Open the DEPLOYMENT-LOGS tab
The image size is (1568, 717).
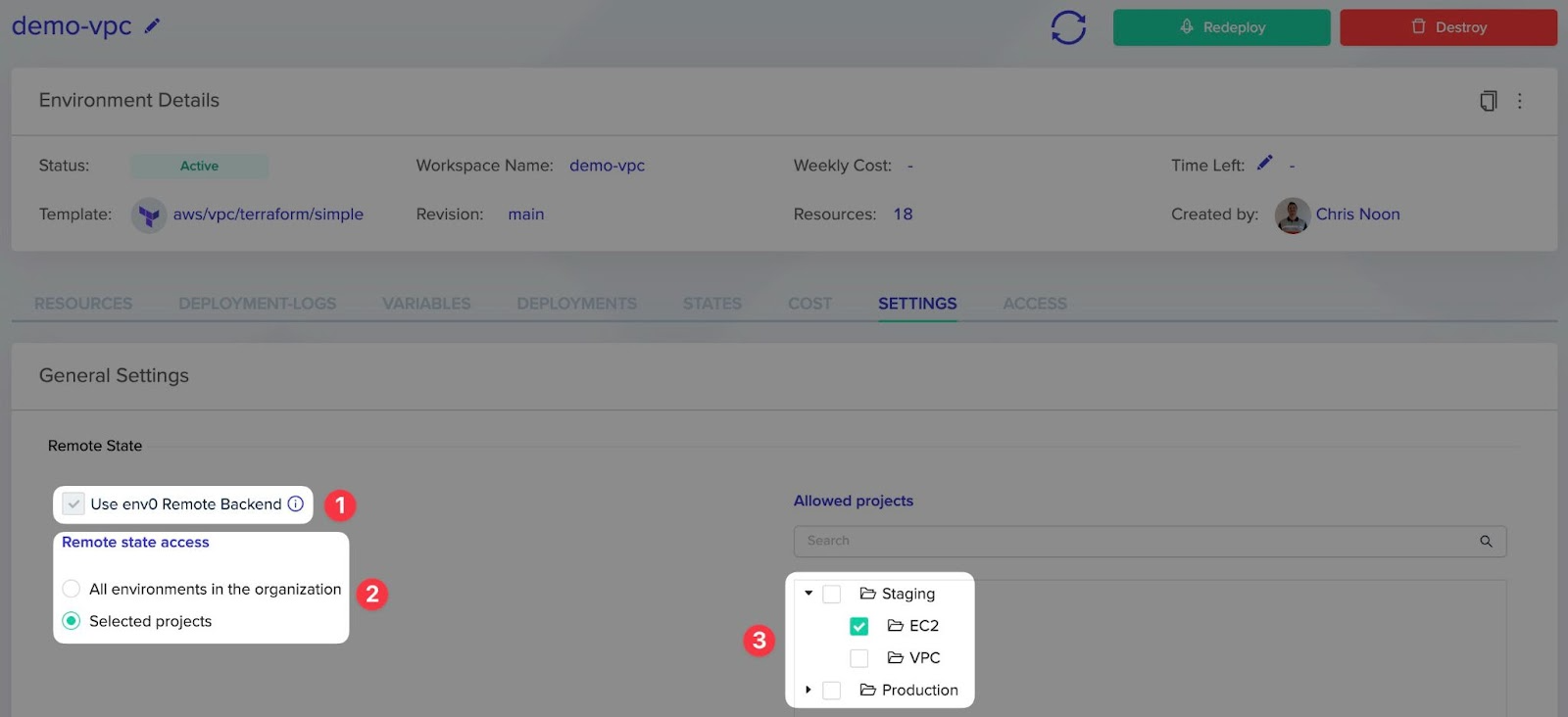(x=257, y=304)
